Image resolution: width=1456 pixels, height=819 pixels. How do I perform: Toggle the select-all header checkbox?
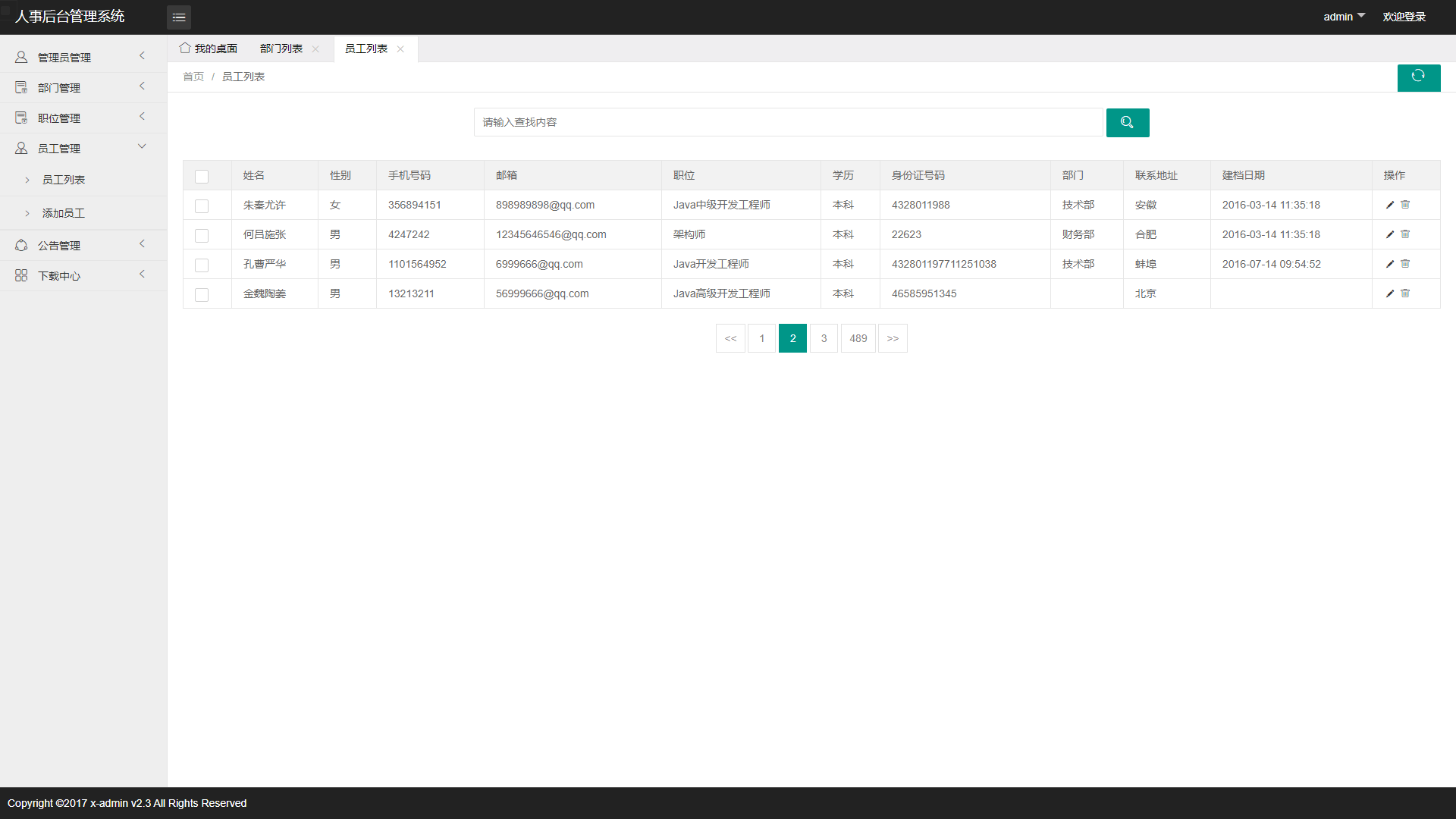(x=202, y=176)
